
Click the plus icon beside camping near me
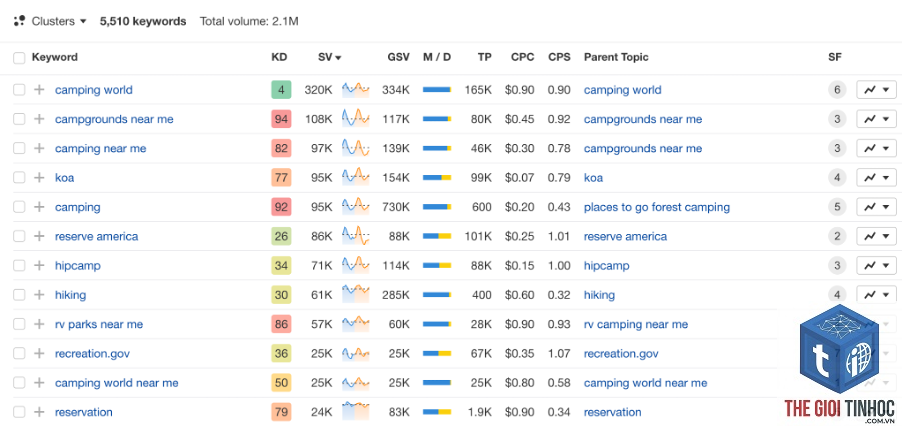[39, 148]
